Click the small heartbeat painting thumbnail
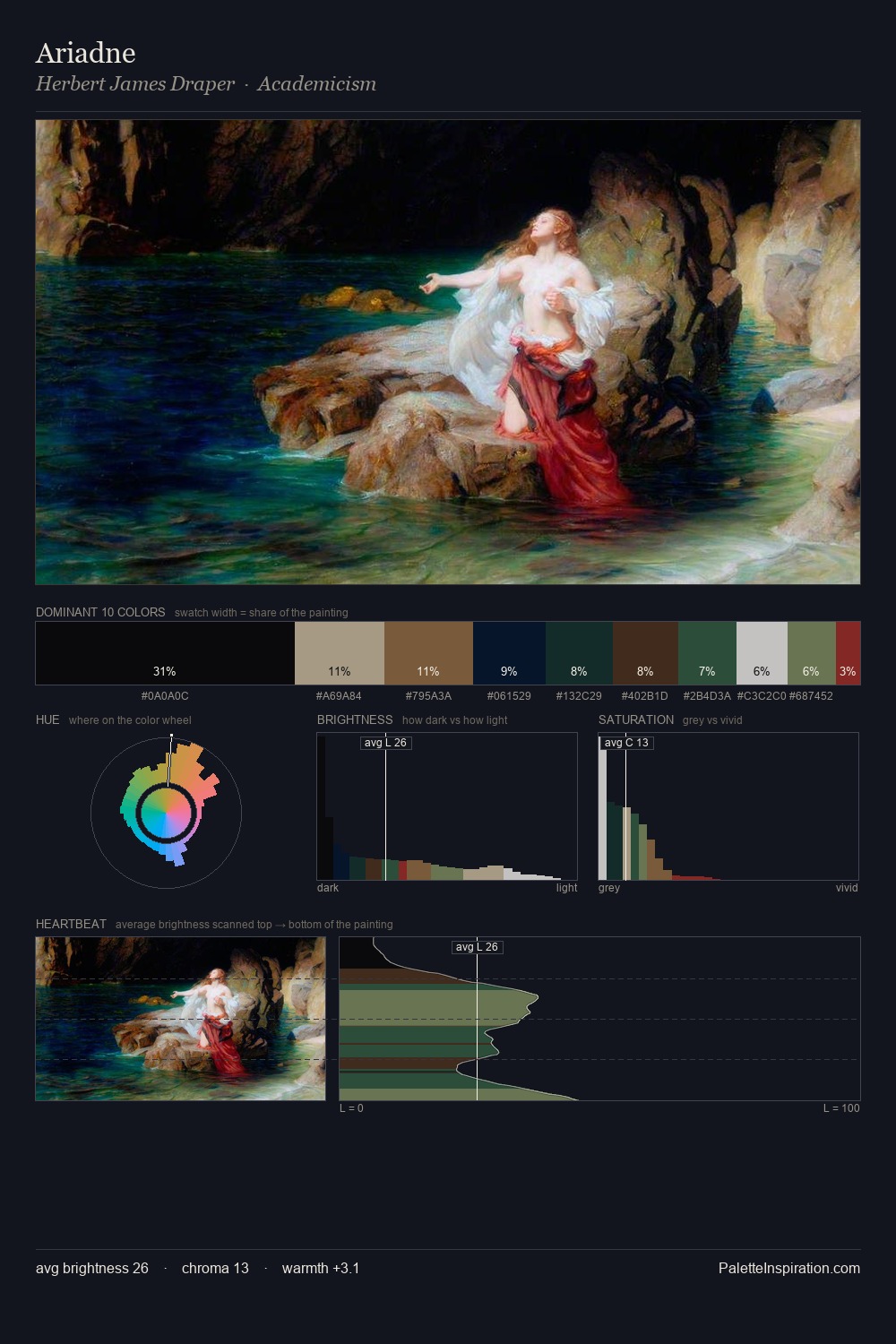896x1344 pixels. pos(180,1019)
